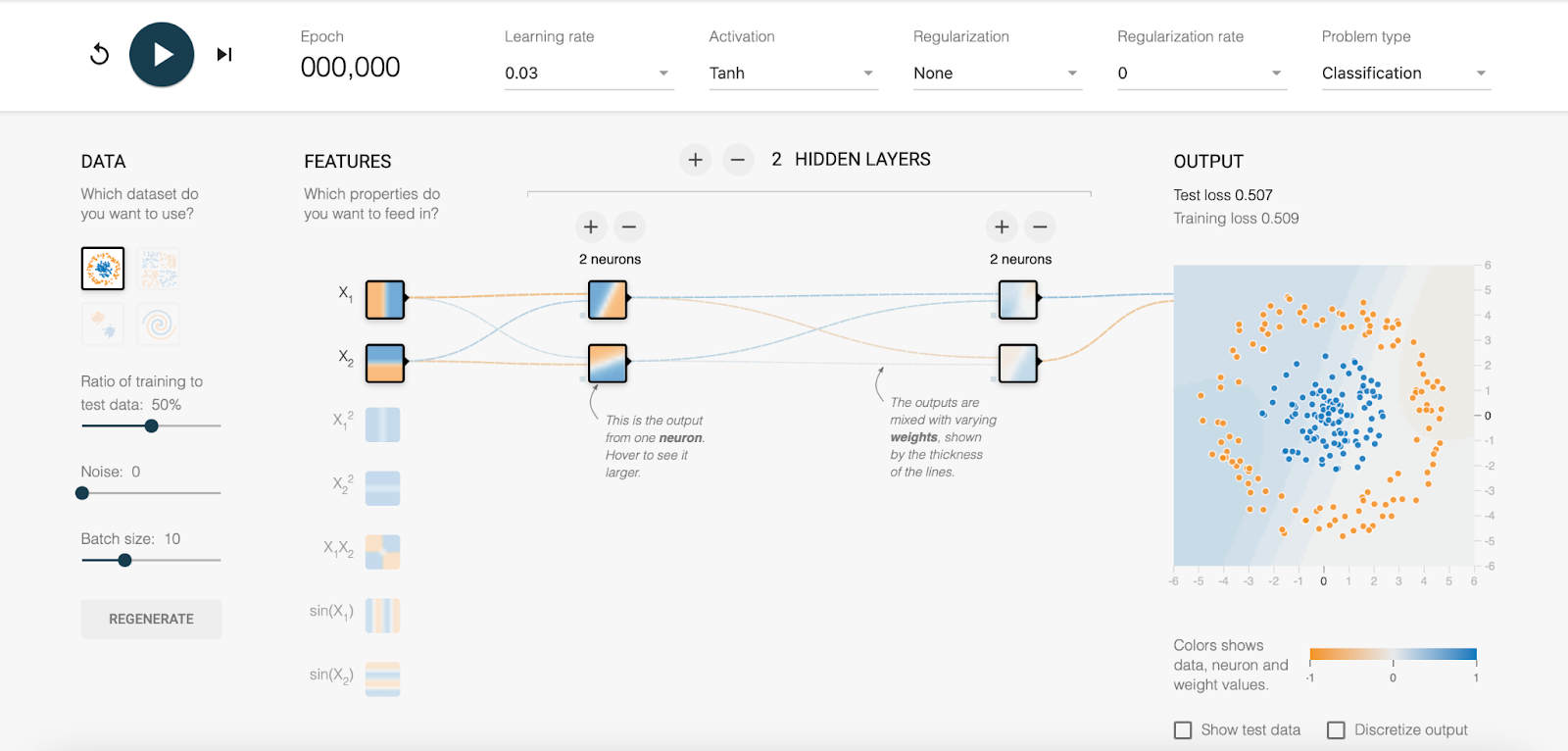Screen dimensions: 1568x751
Task: Click the output heatmap plot
Action: click(x=1324, y=416)
